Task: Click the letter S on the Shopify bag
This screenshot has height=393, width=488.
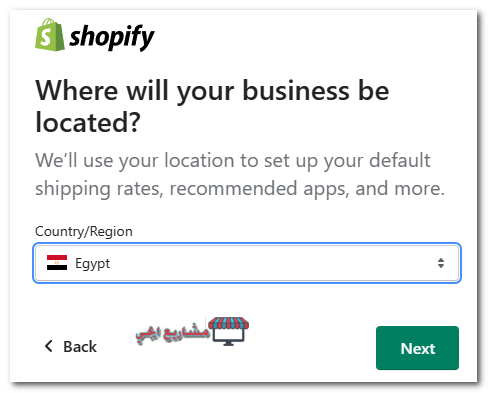Action: (x=46, y=38)
